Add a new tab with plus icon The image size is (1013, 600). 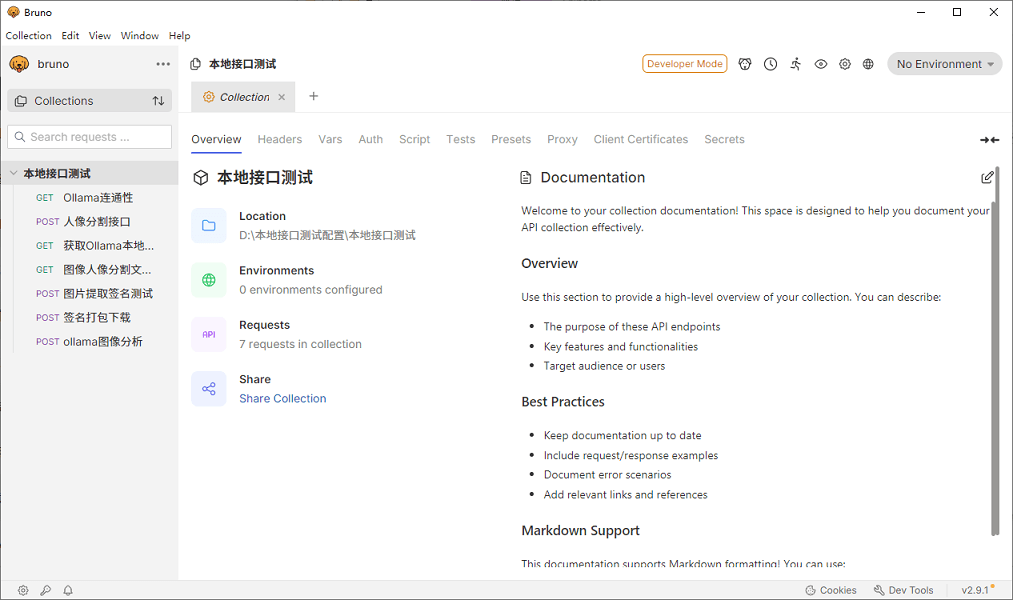tap(313, 96)
